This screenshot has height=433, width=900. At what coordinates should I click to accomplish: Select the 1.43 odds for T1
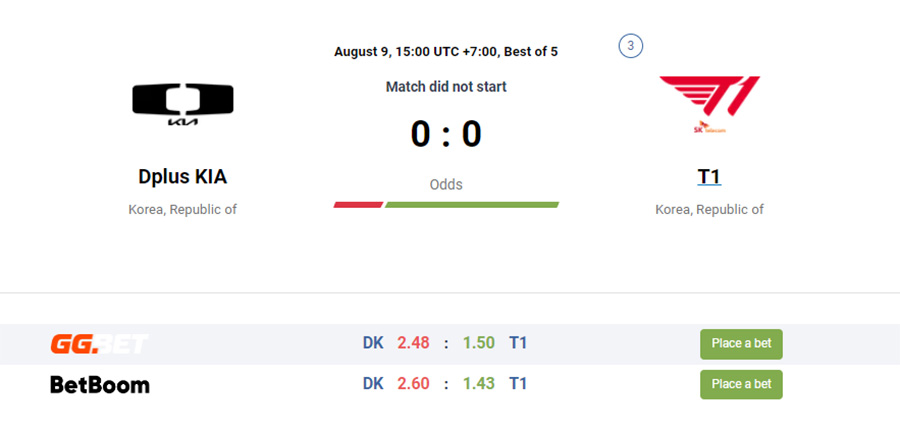coord(479,384)
